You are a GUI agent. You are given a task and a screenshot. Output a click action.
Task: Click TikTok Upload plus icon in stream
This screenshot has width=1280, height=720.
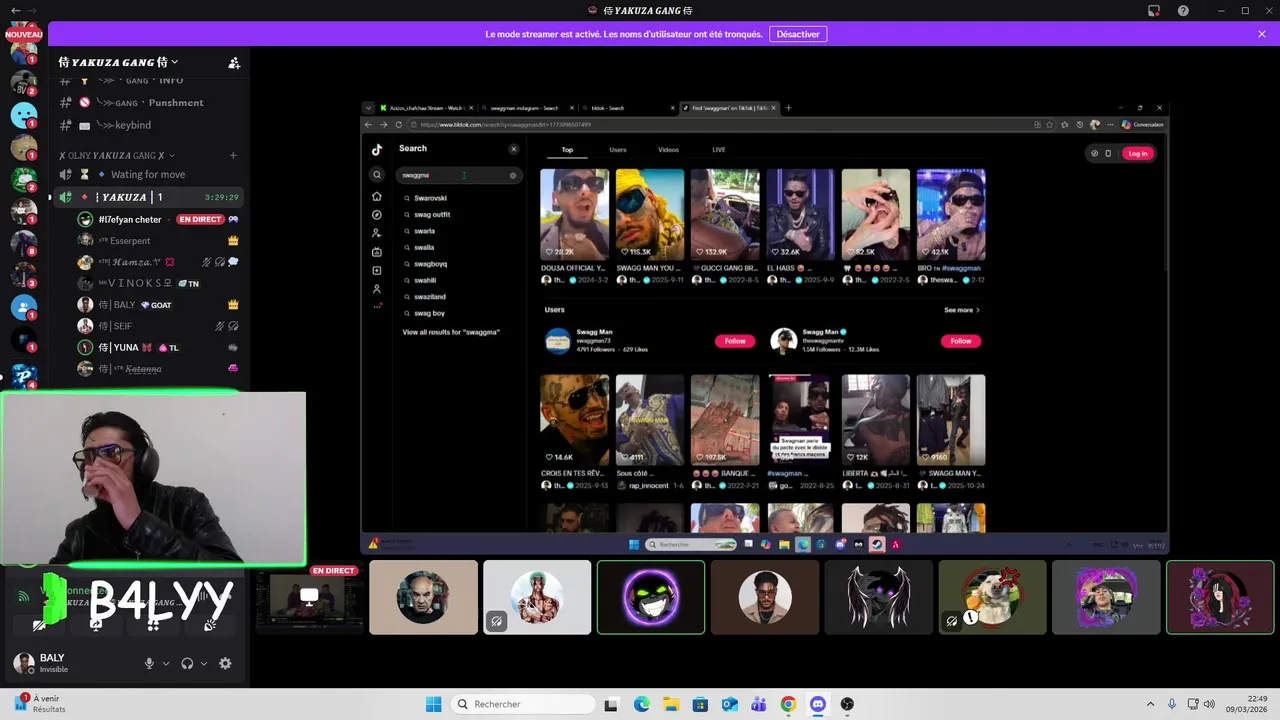(x=377, y=270)
